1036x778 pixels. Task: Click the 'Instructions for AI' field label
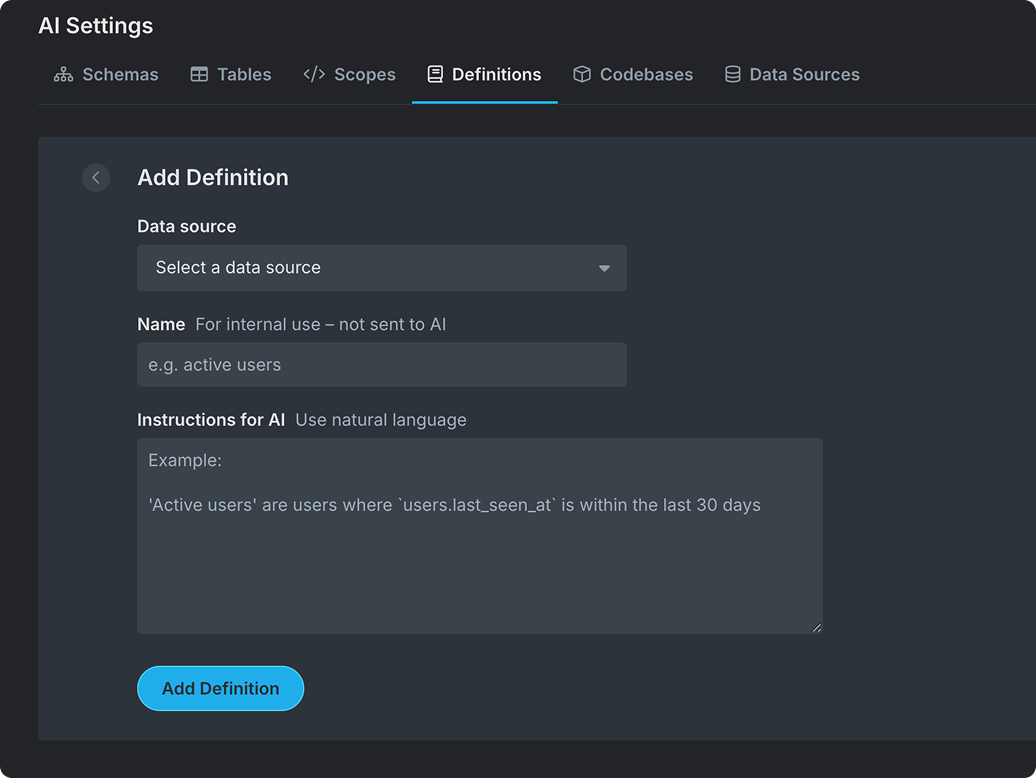pos(211,420)
